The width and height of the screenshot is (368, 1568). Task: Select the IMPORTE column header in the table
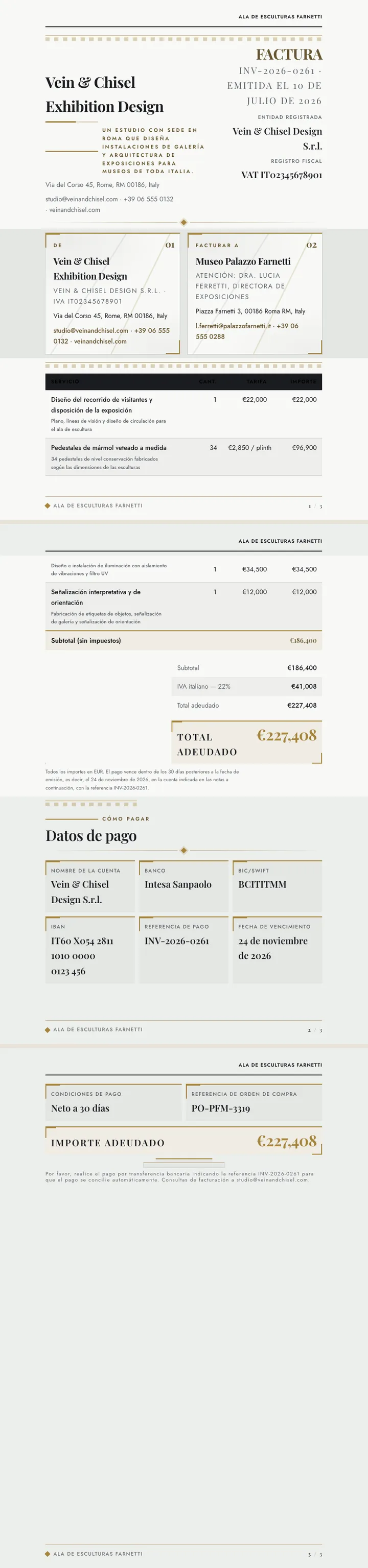304,381
